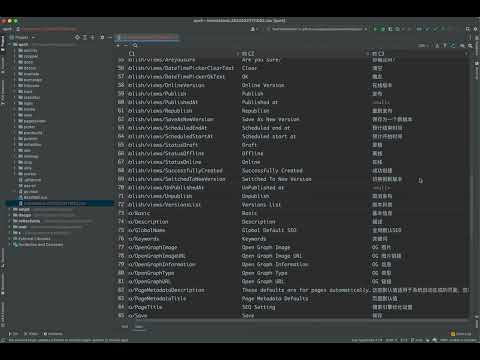Open Search Everywhere magnifier at top right
This screenshot has height=360, width=480.
[x=468, y=29]
